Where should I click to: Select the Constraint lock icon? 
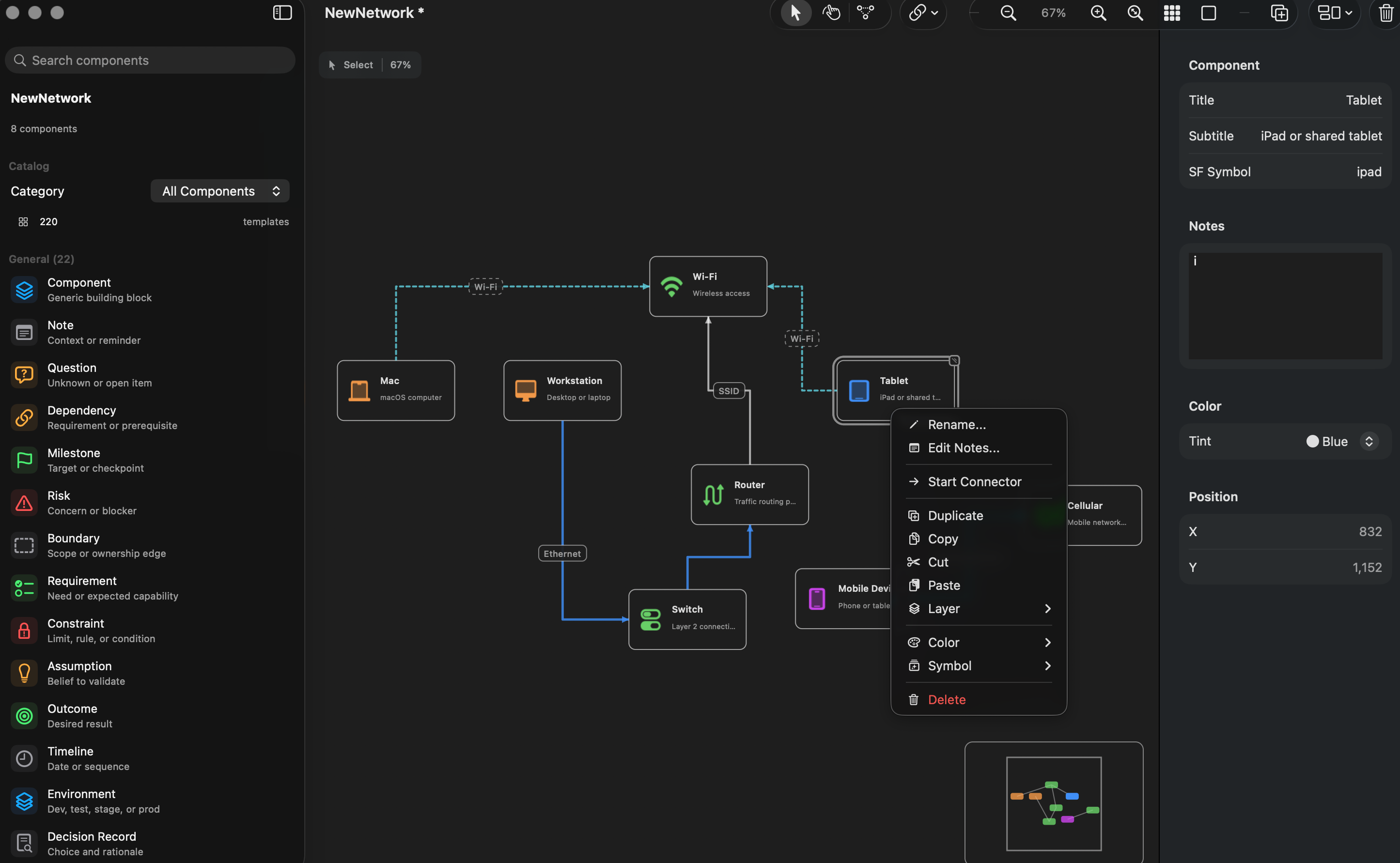click(24, 631)
